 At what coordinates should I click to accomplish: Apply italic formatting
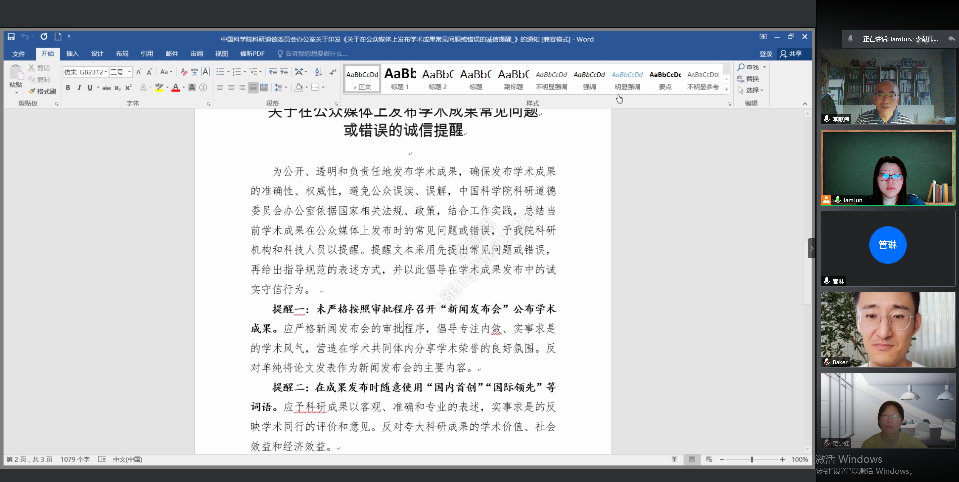(79, 88)
